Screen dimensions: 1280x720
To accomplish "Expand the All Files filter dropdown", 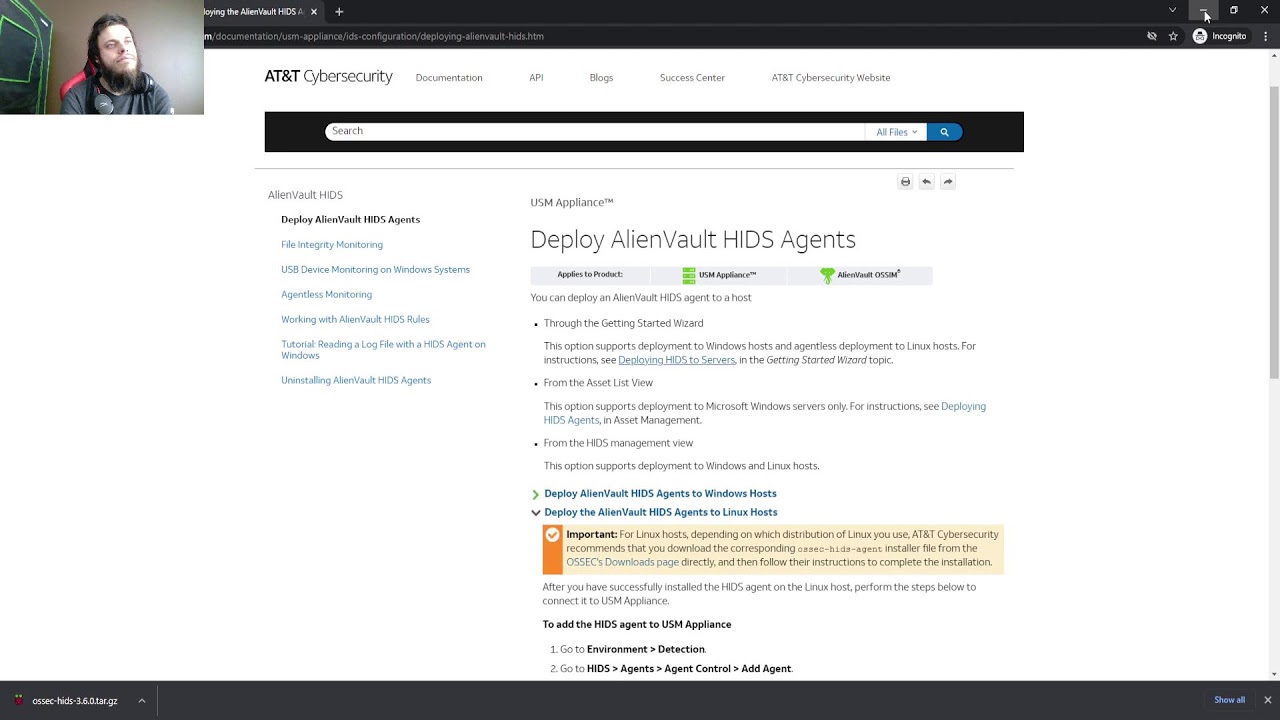I will 896,132.
